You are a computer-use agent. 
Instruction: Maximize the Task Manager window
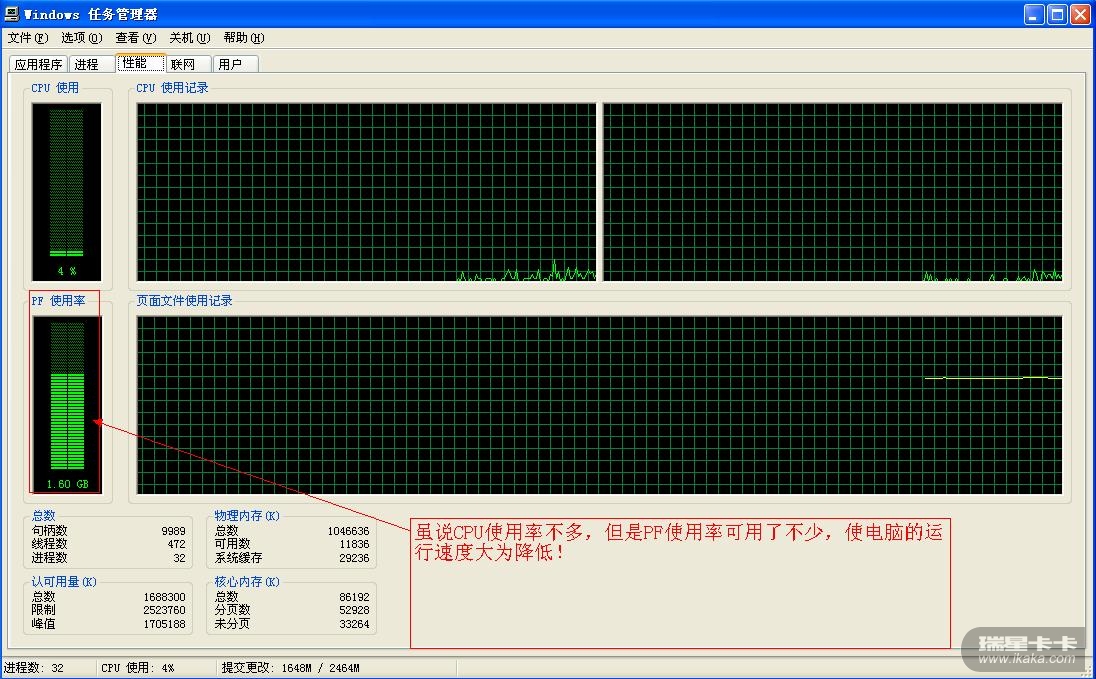click(1058, 14)
